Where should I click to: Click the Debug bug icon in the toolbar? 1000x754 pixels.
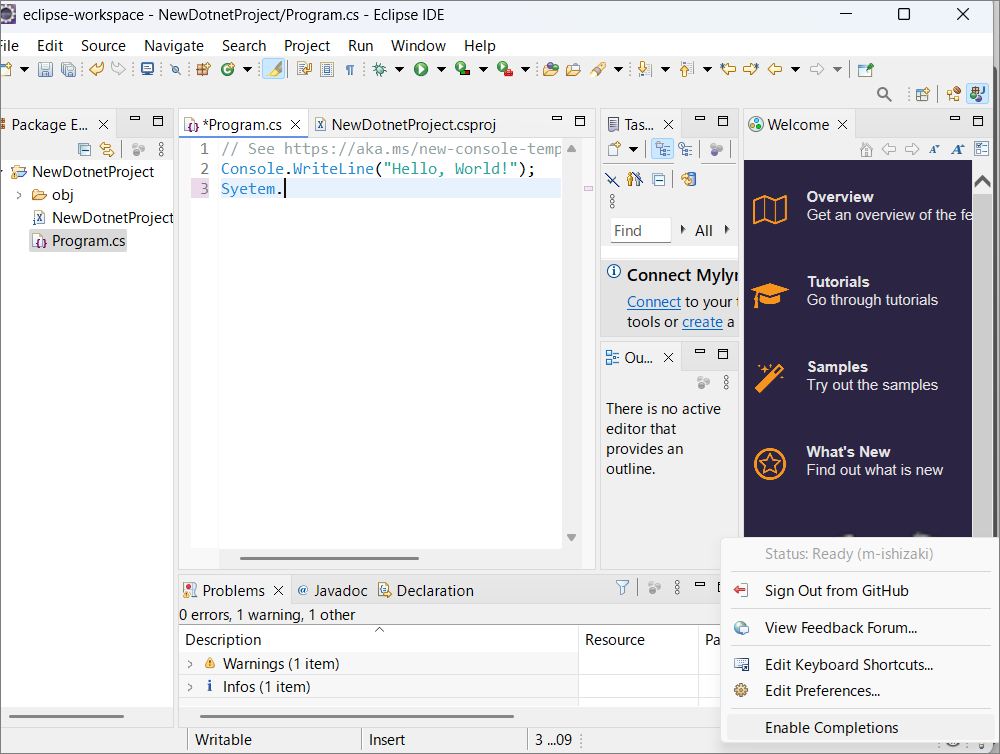(x=380, y=69)
